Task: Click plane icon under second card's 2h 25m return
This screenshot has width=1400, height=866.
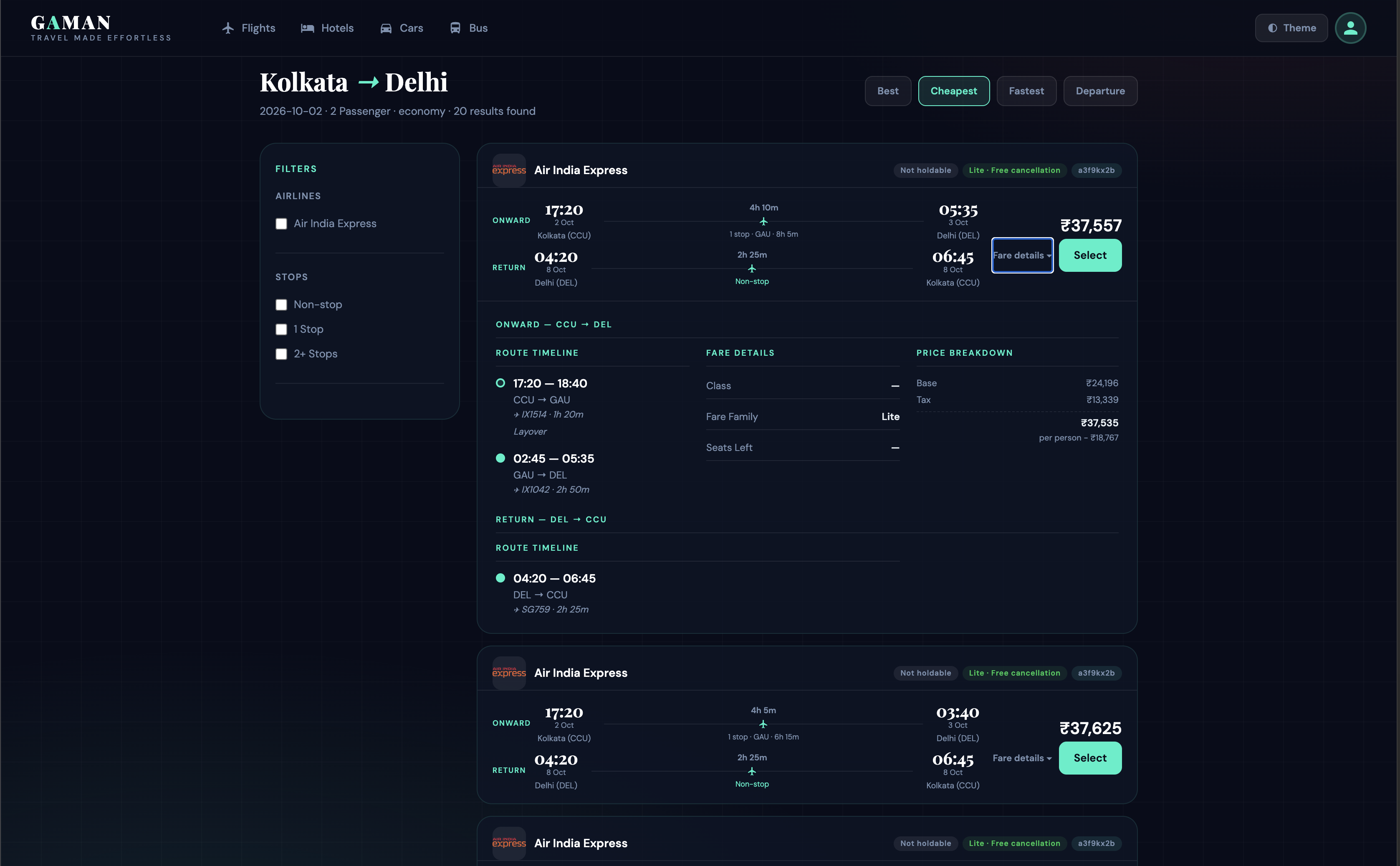Action: [x=752, y=772]
